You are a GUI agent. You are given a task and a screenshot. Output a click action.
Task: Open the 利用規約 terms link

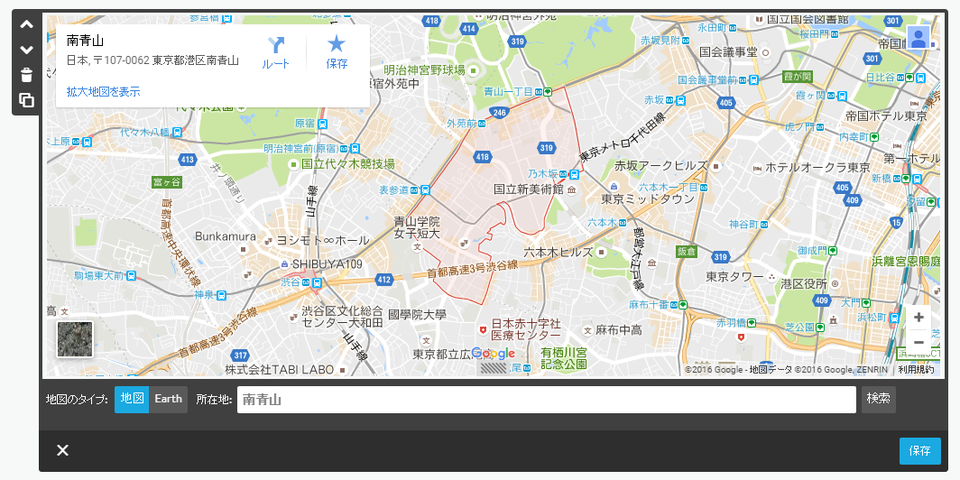point(917,369)
